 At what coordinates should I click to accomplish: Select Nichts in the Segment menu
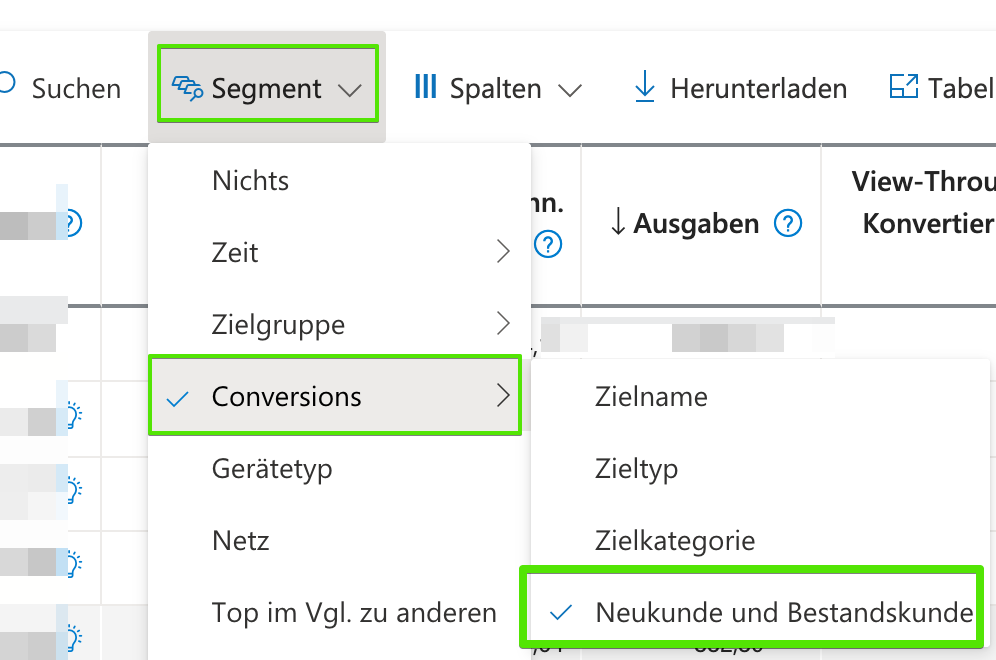(x=250, y=181)
